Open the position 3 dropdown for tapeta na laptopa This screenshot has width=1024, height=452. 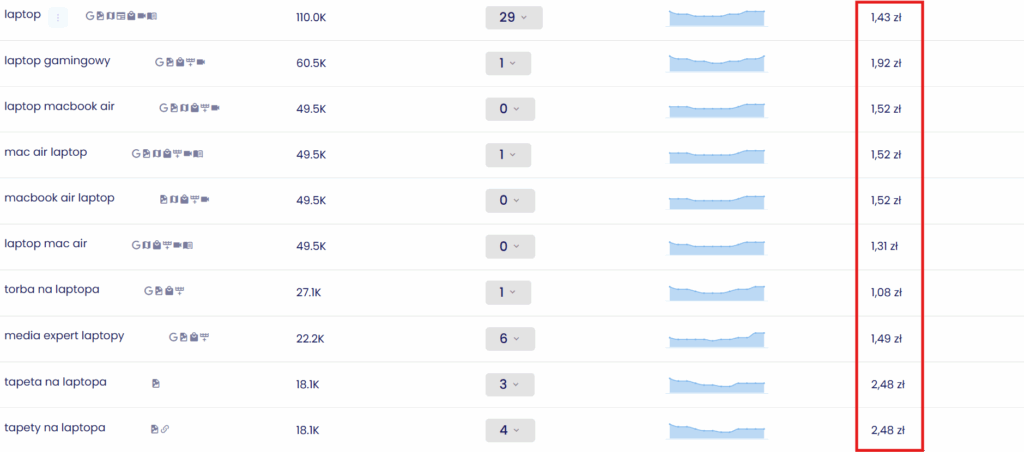click(x=510, y=385)
